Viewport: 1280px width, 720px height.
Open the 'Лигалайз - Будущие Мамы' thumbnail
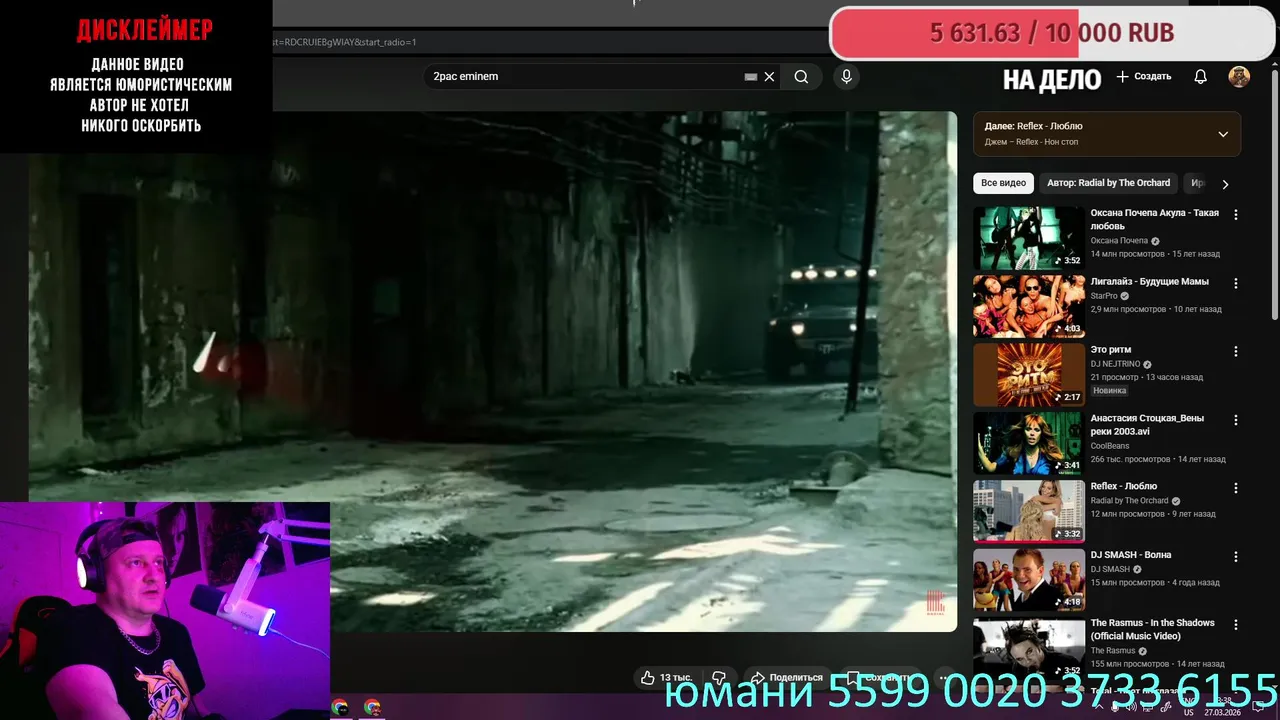(x=1029, y=306)
